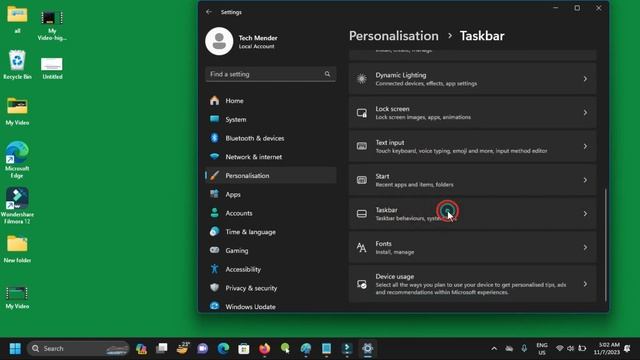Expand Lock screen via its chevron
Screen dimensions: 640x360
click(585, 113)
